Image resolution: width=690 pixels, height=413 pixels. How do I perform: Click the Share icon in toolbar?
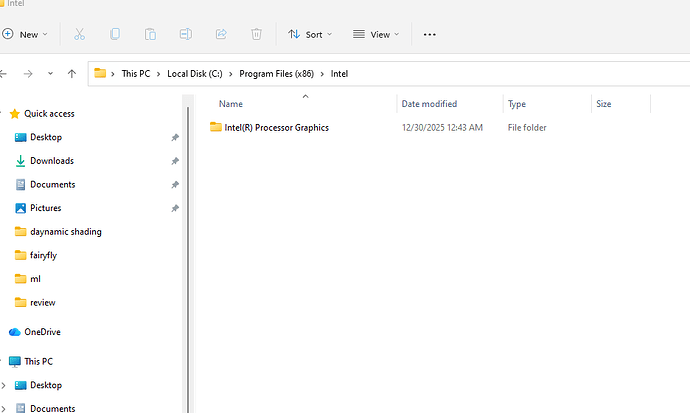(221, 34)
